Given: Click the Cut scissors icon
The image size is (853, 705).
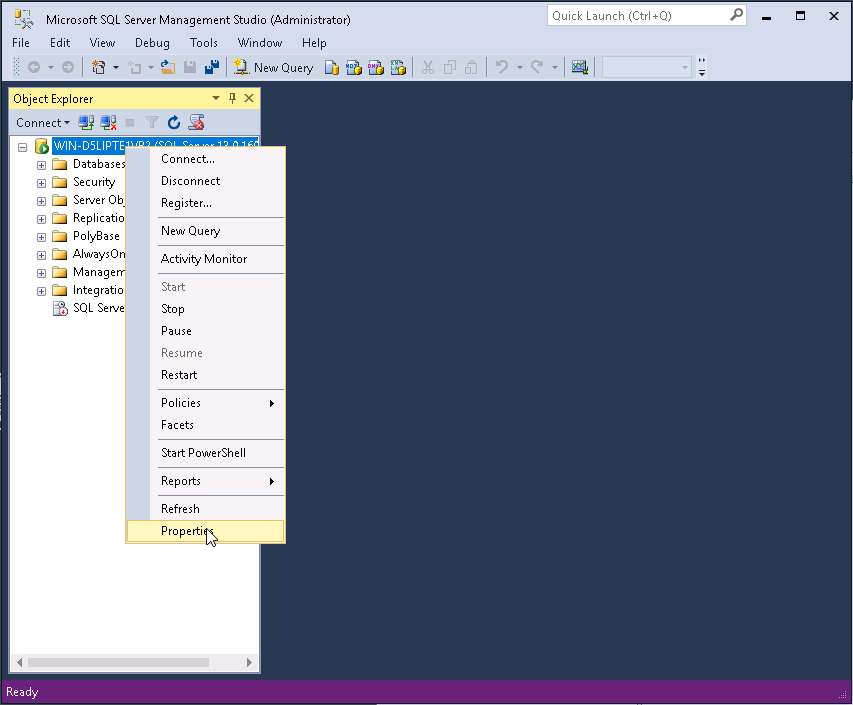Looking at the screenshot, I should pyautogui.click(x=428, y=67).
